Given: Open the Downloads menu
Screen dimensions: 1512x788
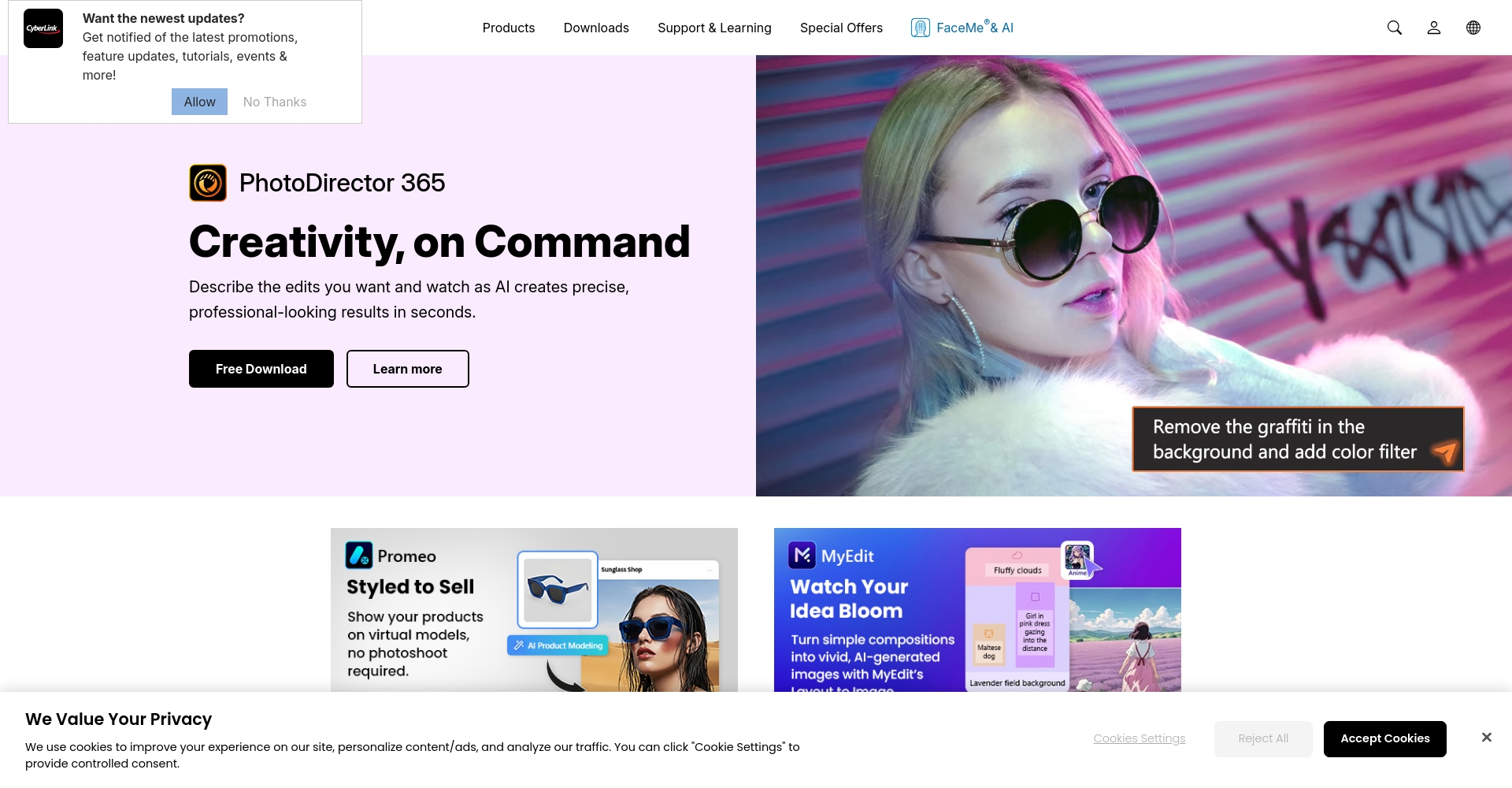Looking at the screenshot, I should (596, 28).
